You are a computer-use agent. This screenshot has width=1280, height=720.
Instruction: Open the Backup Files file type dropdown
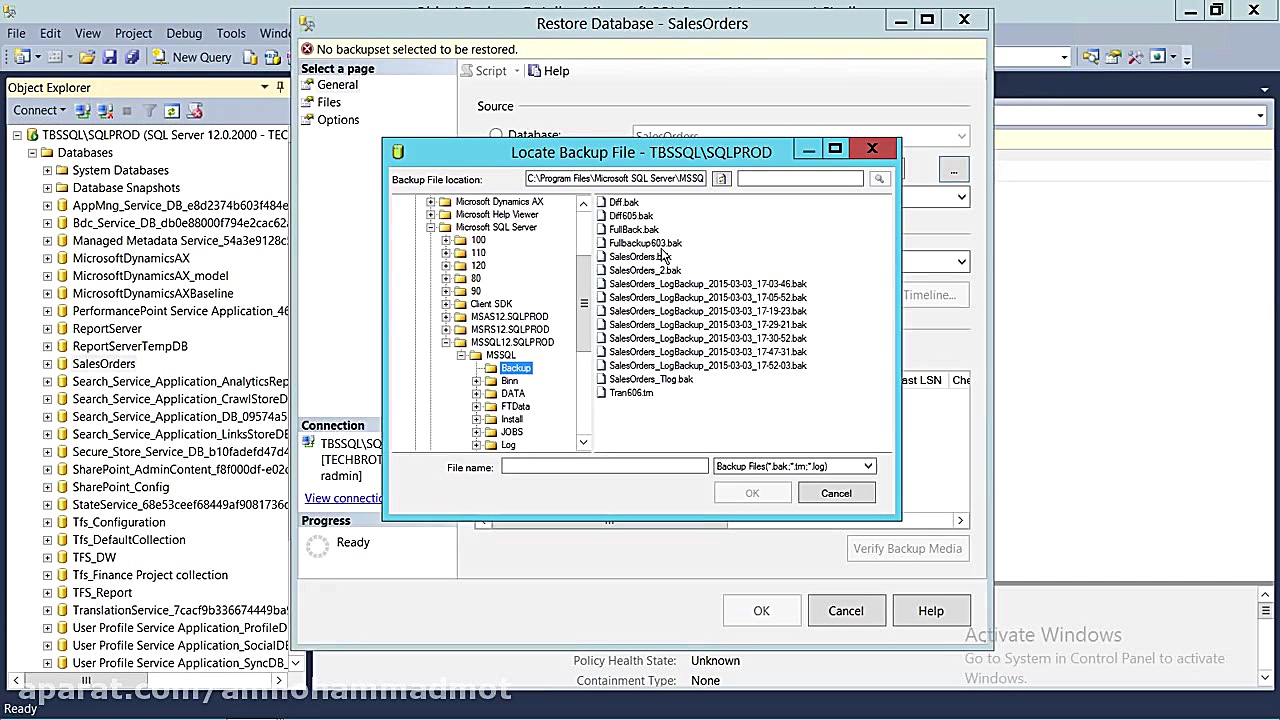pos(866,466)
